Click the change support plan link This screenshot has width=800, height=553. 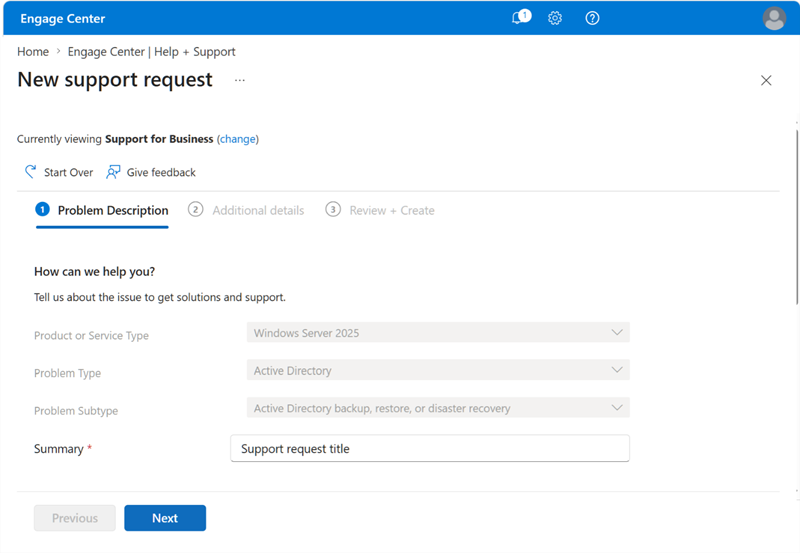pos(238,139)
